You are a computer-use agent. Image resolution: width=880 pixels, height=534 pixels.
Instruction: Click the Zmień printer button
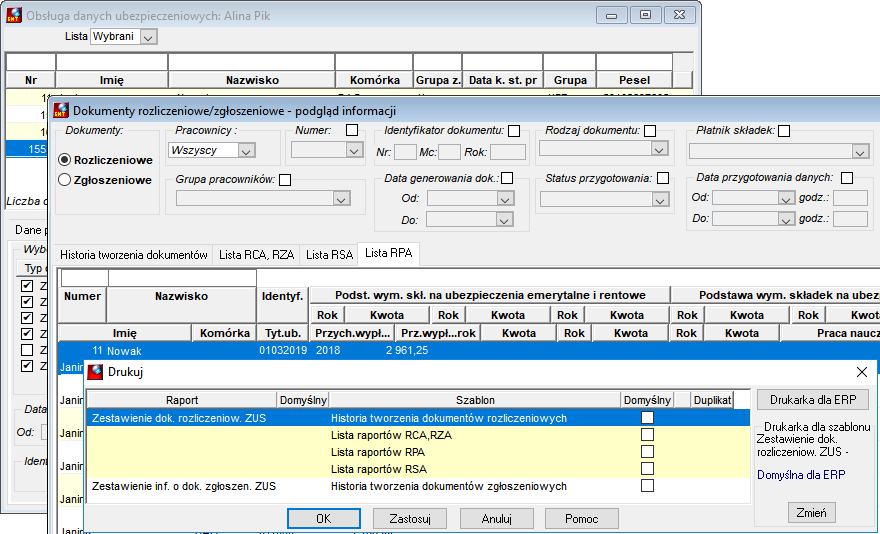[x=811, y=513]
